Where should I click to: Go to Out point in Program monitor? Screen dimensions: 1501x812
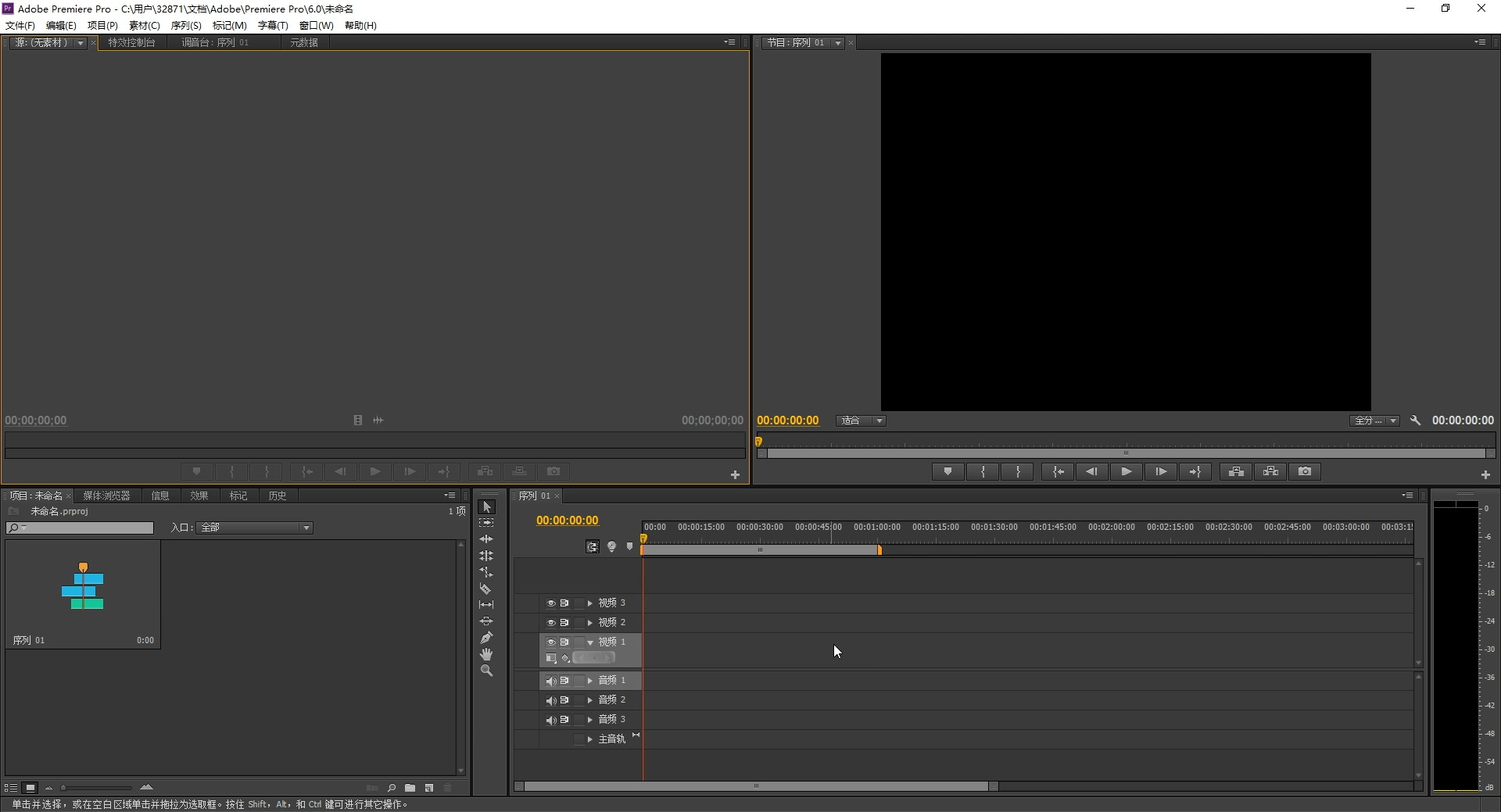pos(1195,471)
